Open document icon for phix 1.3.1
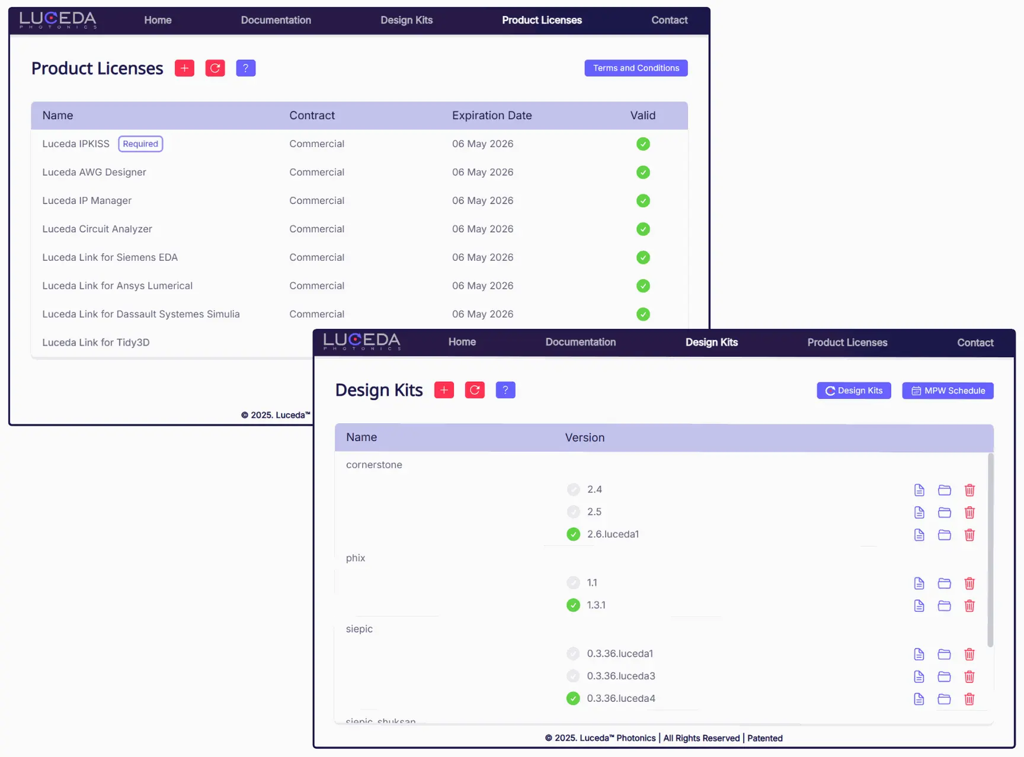Image resolution: width=1024 pixels, height=757 pixels. tap(919, 605)
